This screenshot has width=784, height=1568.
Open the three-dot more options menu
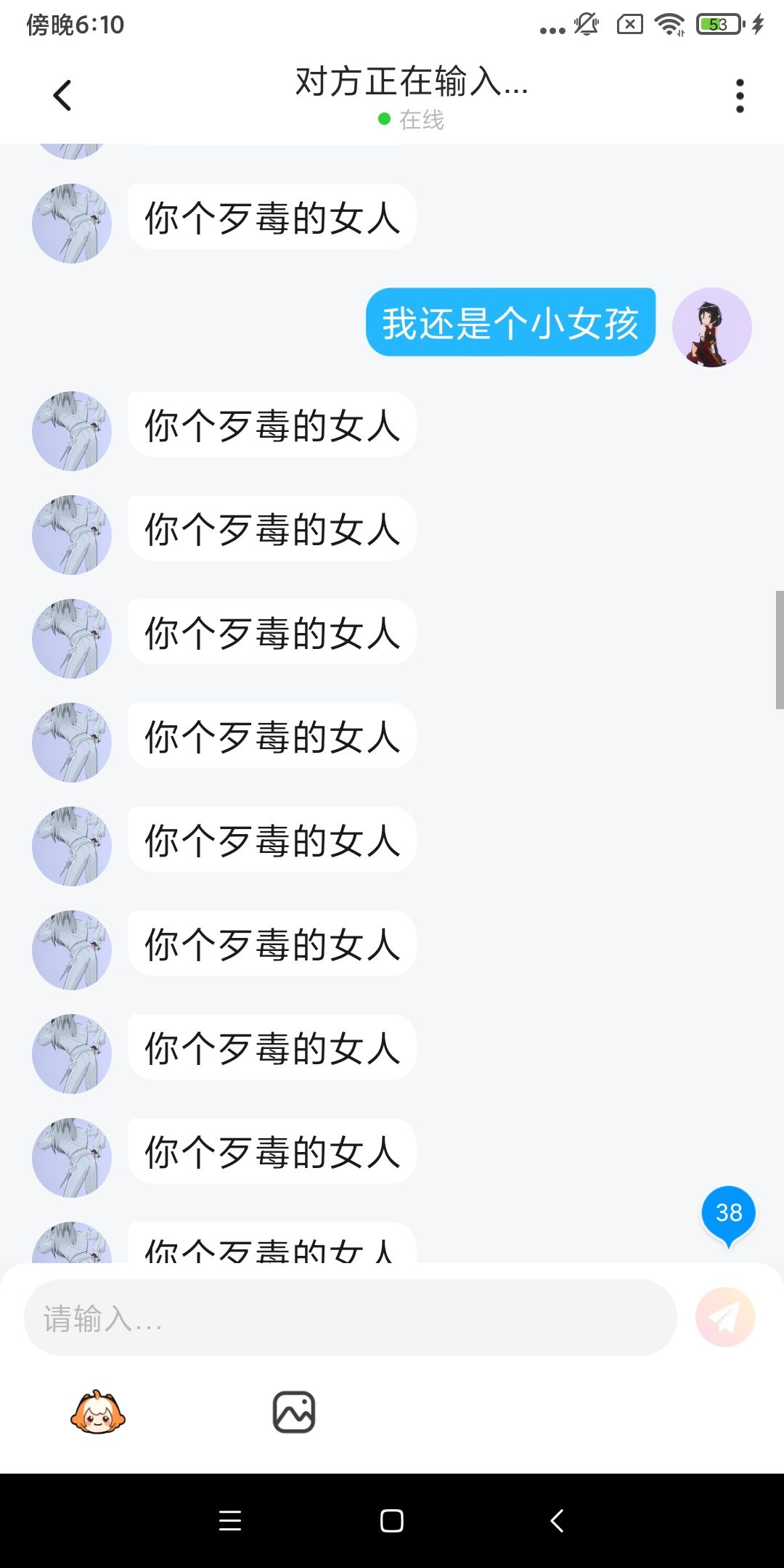pos(740,96)
